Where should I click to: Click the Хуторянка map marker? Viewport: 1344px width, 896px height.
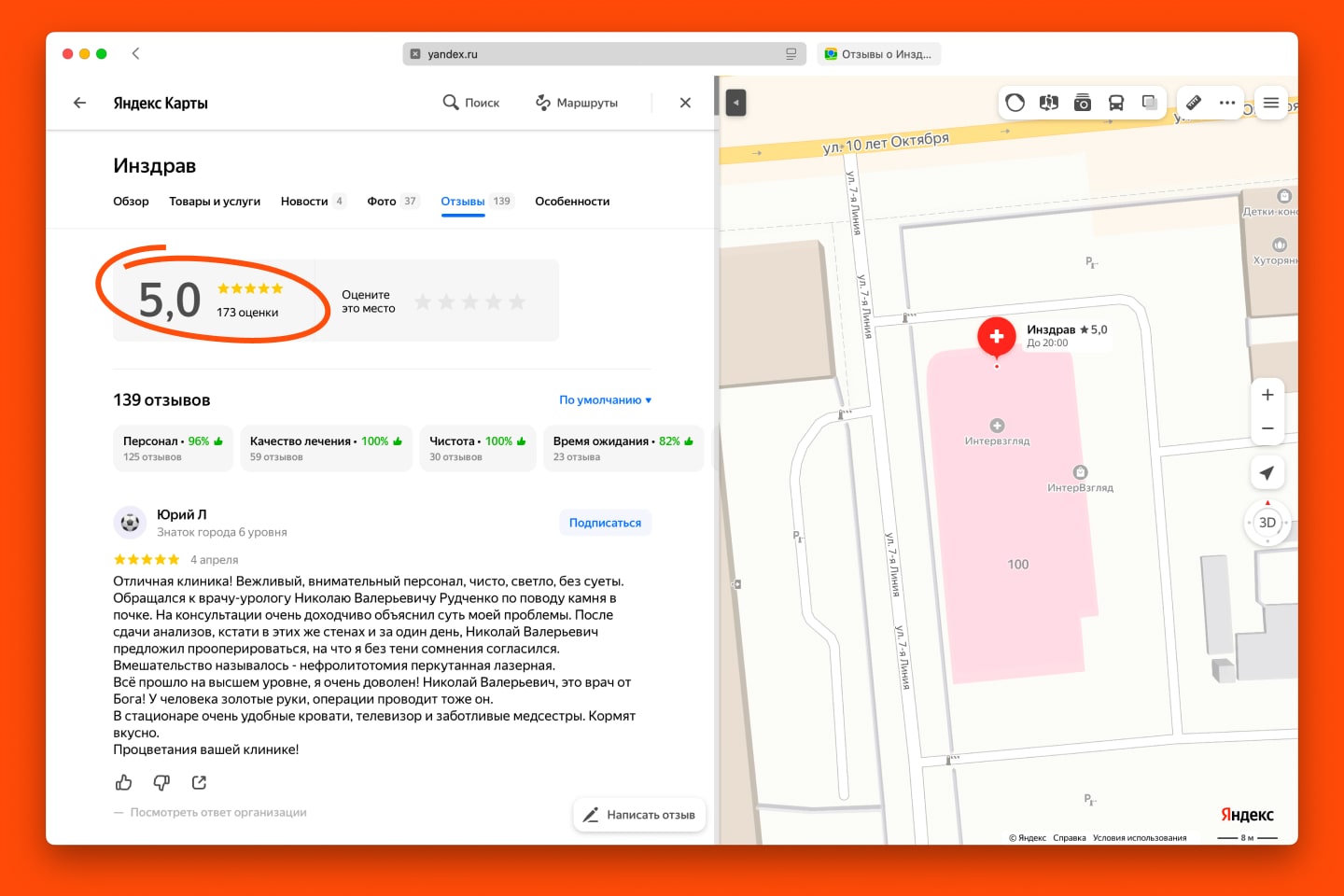point(1279,245)
